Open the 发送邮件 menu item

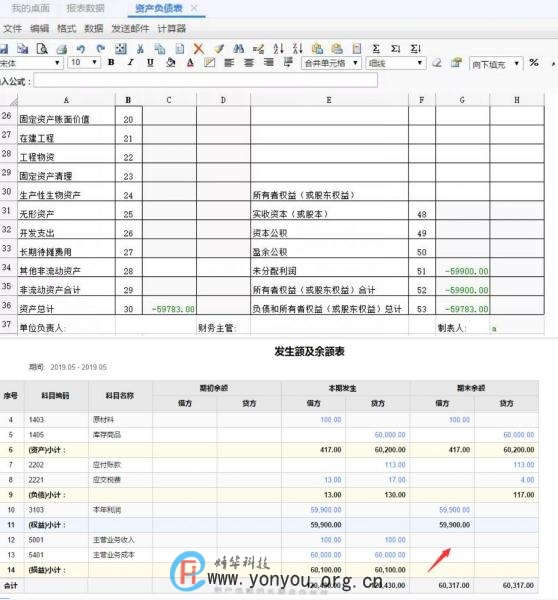click(130, 28)
